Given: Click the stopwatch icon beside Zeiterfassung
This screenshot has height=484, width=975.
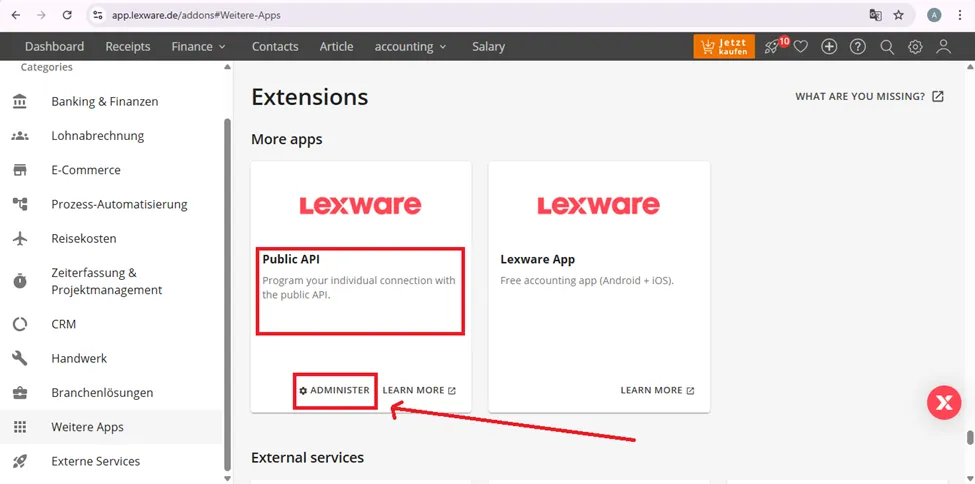Looking at the screenshot, I should click(x=20, y=281).
